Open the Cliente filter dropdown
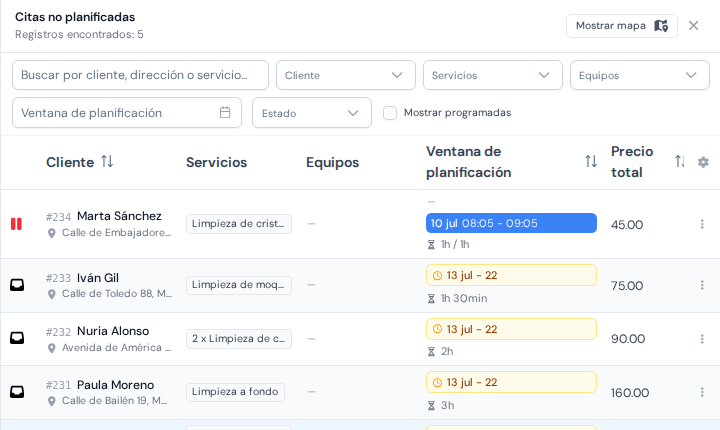The image size is (720, 430). [346, 75]
